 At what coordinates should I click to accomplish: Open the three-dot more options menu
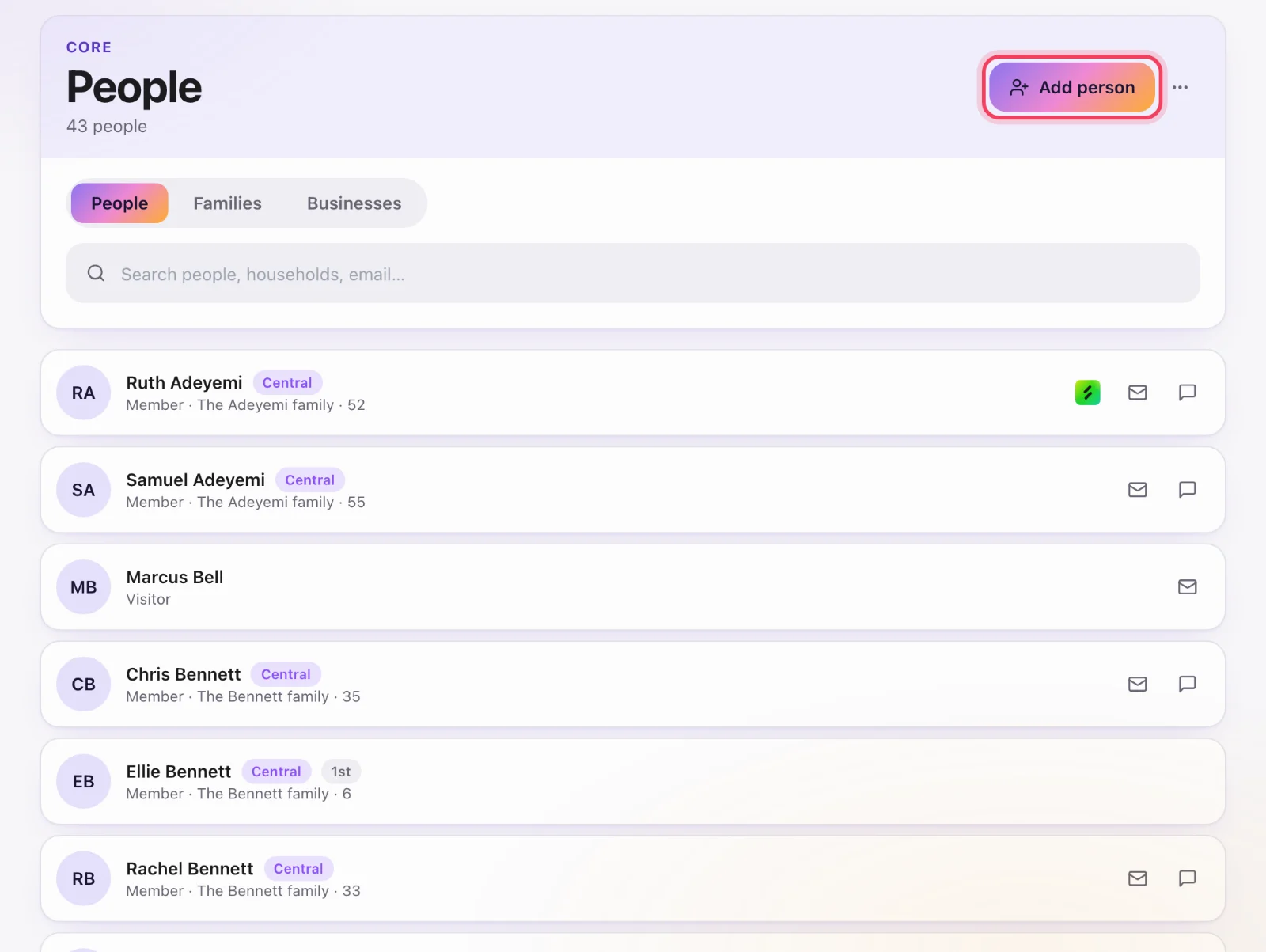[1180, 87]
